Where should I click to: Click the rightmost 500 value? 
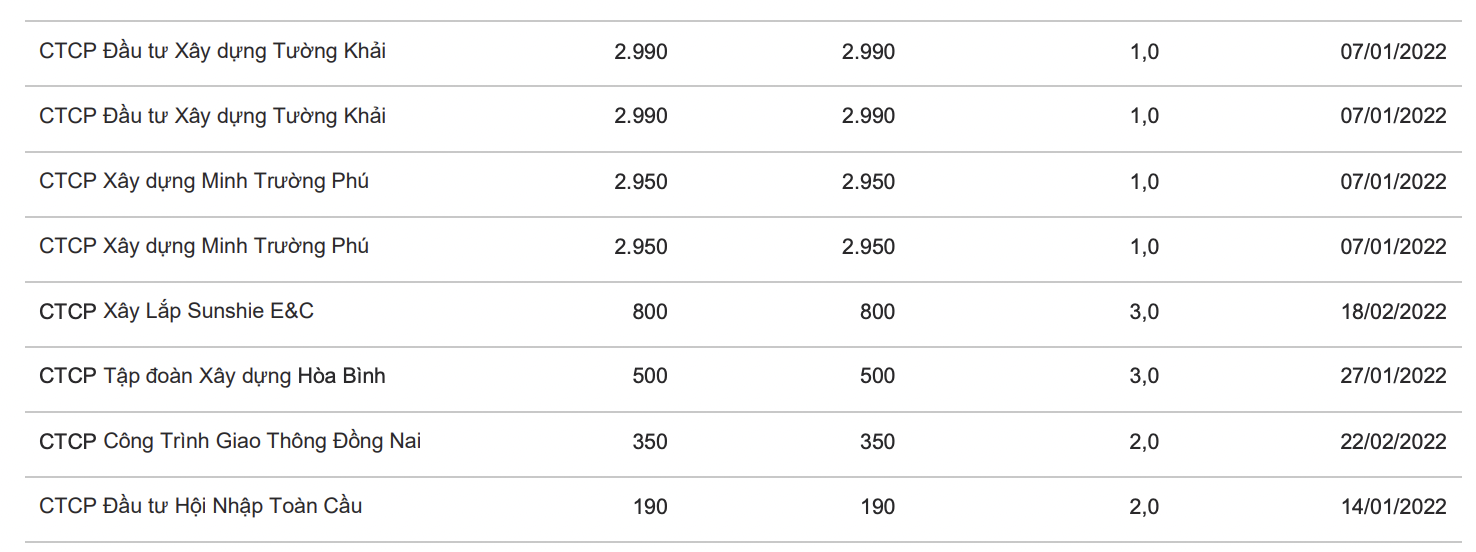point(877,376)
